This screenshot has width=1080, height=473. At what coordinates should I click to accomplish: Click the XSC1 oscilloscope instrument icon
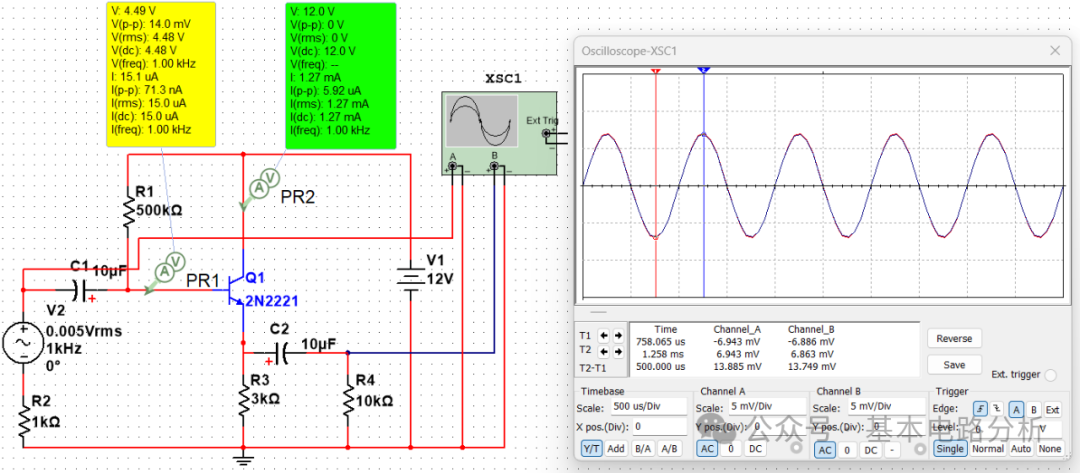[x=501, y=132]
